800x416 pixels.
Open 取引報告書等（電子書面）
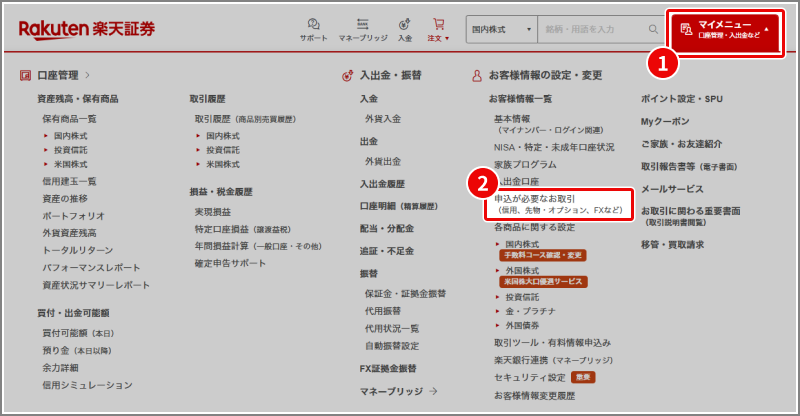click(x=689, y=166)
